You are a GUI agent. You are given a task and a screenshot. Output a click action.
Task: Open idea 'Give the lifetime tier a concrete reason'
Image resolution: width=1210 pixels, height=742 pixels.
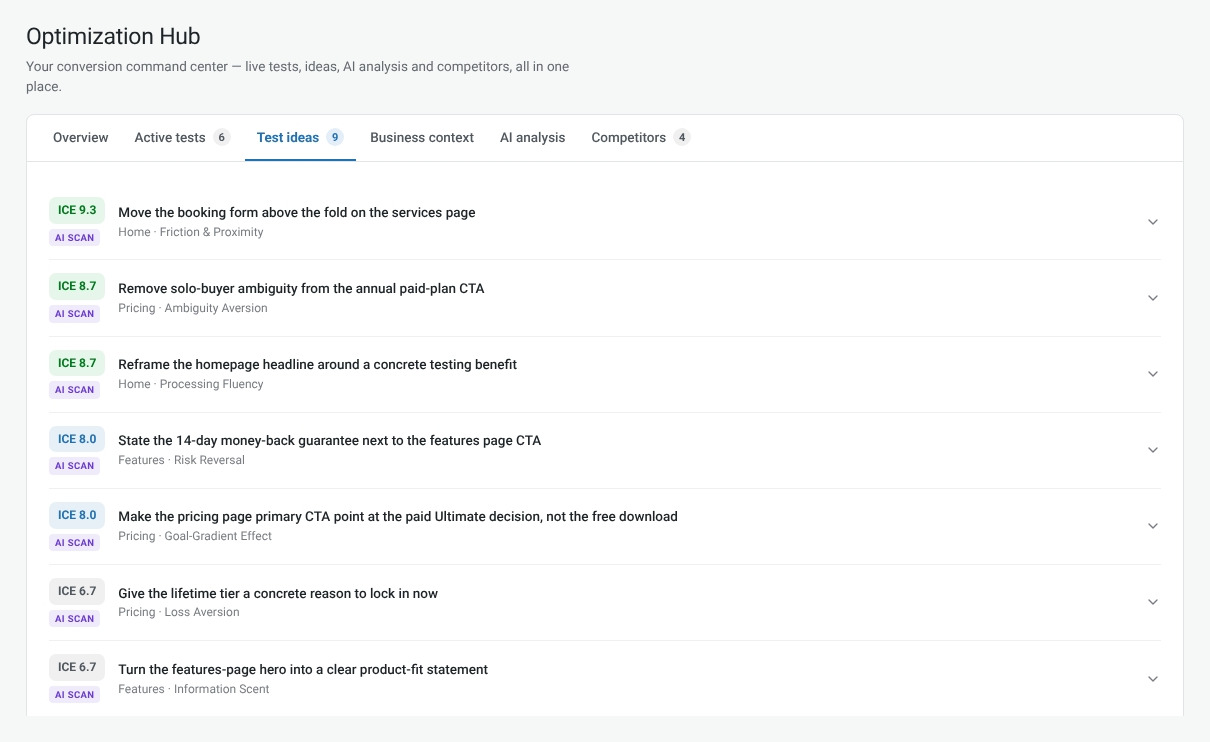coord(278,594)
